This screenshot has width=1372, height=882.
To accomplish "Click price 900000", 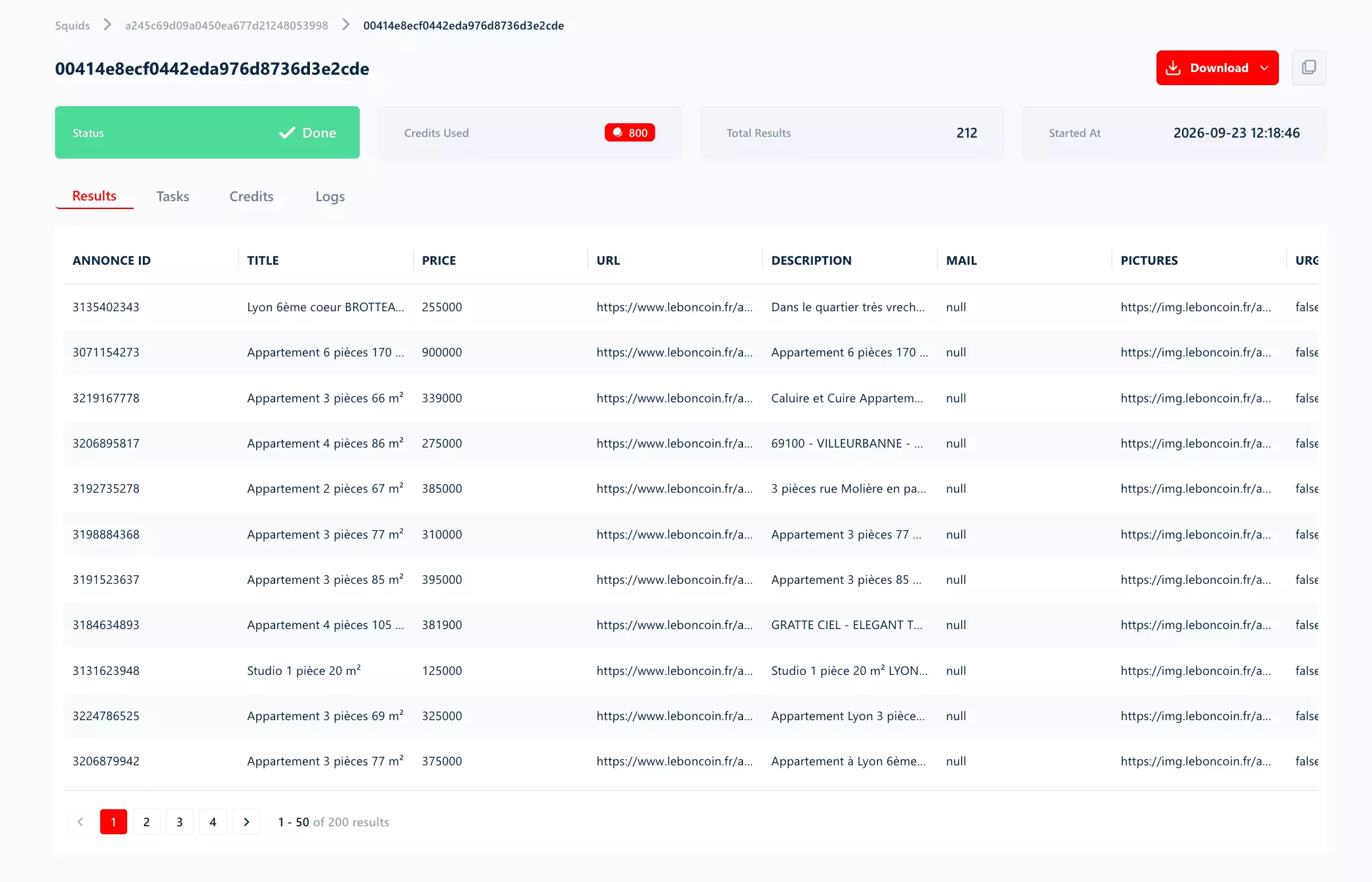I will pyautogui.click(x=442, y=352).
